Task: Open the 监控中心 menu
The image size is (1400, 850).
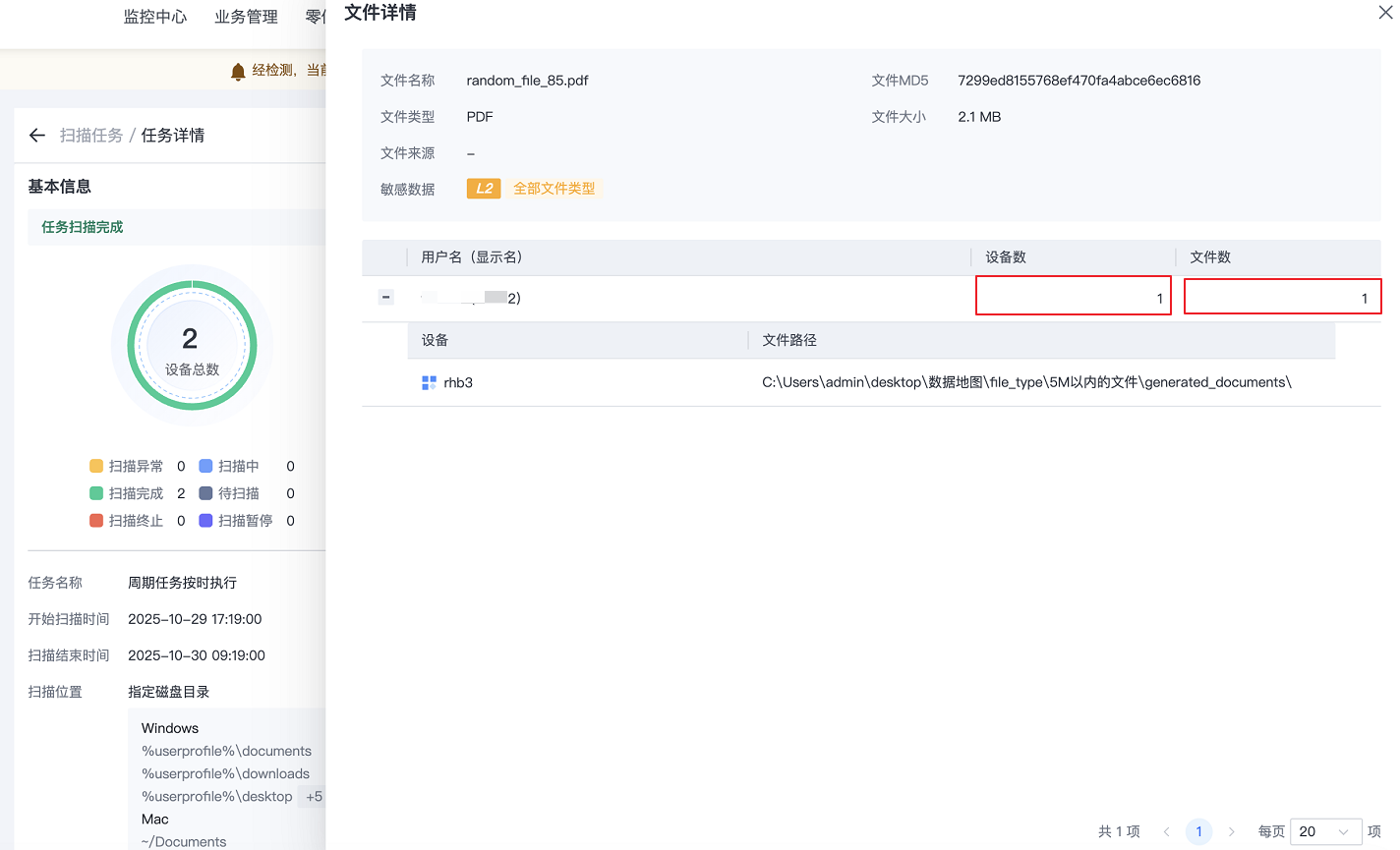Action: (154, 17)
